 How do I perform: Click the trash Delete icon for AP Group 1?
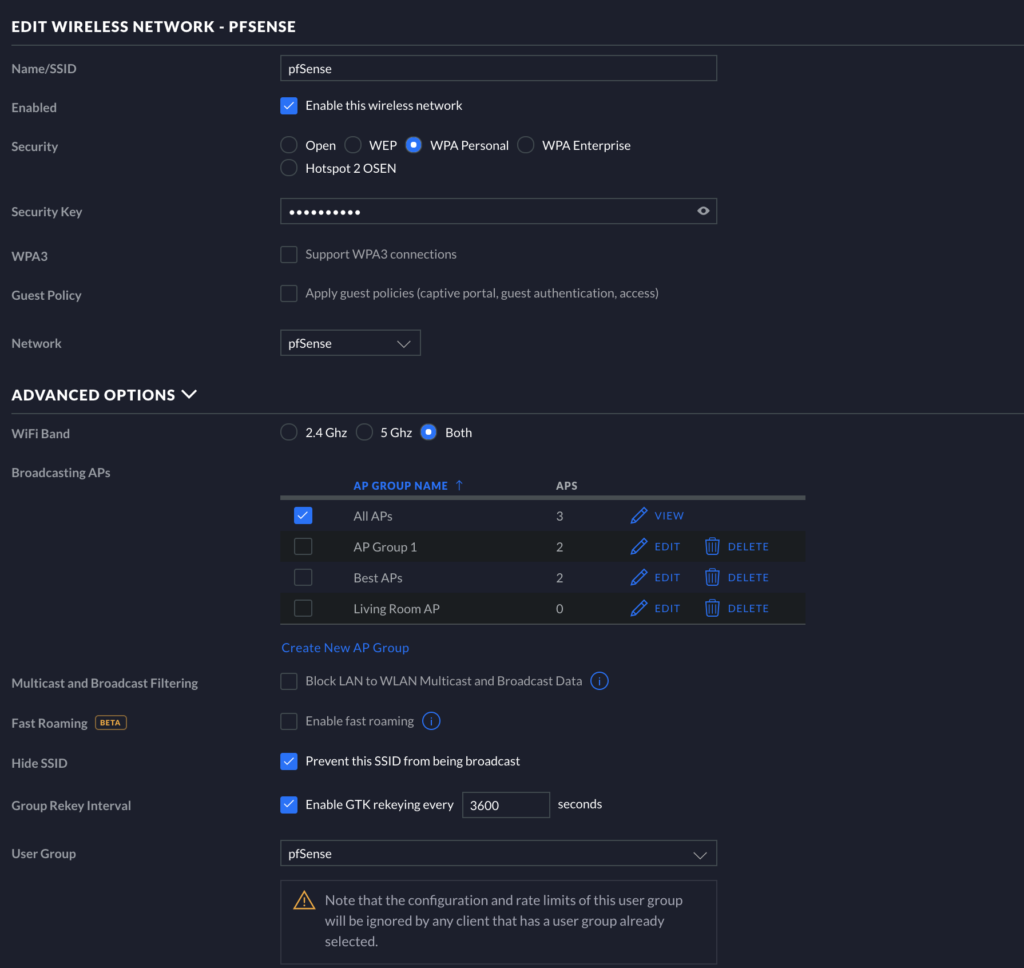point(712,547)
